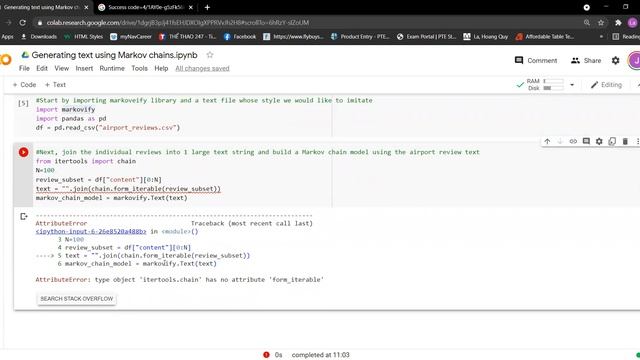Mirror cell in tab icon
This screenshot has height=360, width=640.
coord(612,141)
